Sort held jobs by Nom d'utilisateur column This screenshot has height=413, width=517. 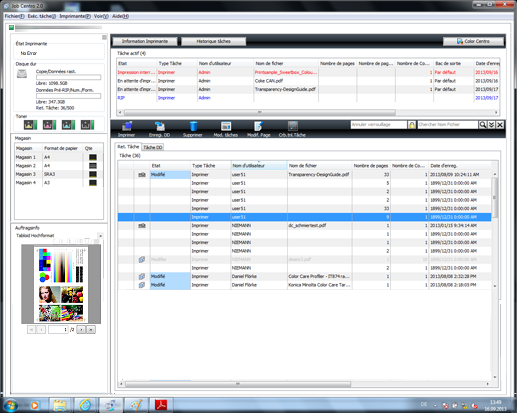click(x=259, y=166)
